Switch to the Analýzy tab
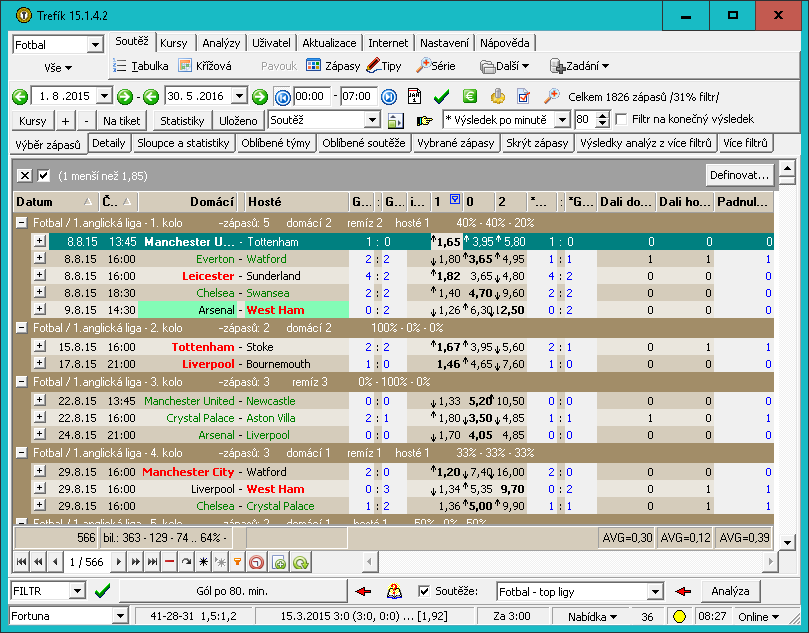This screenshot has width=809, height=633. pos(221,43)
